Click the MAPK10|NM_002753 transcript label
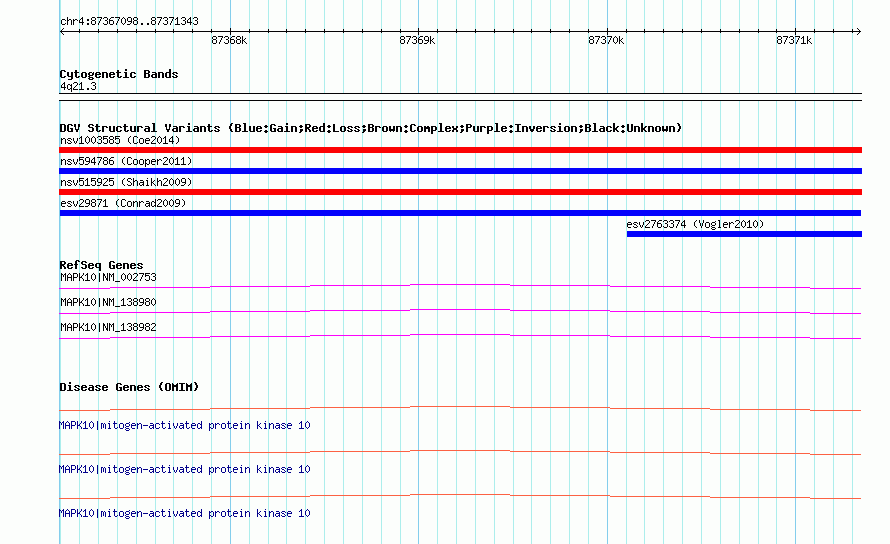Viewport: 890px width, 544px height. 108,278
